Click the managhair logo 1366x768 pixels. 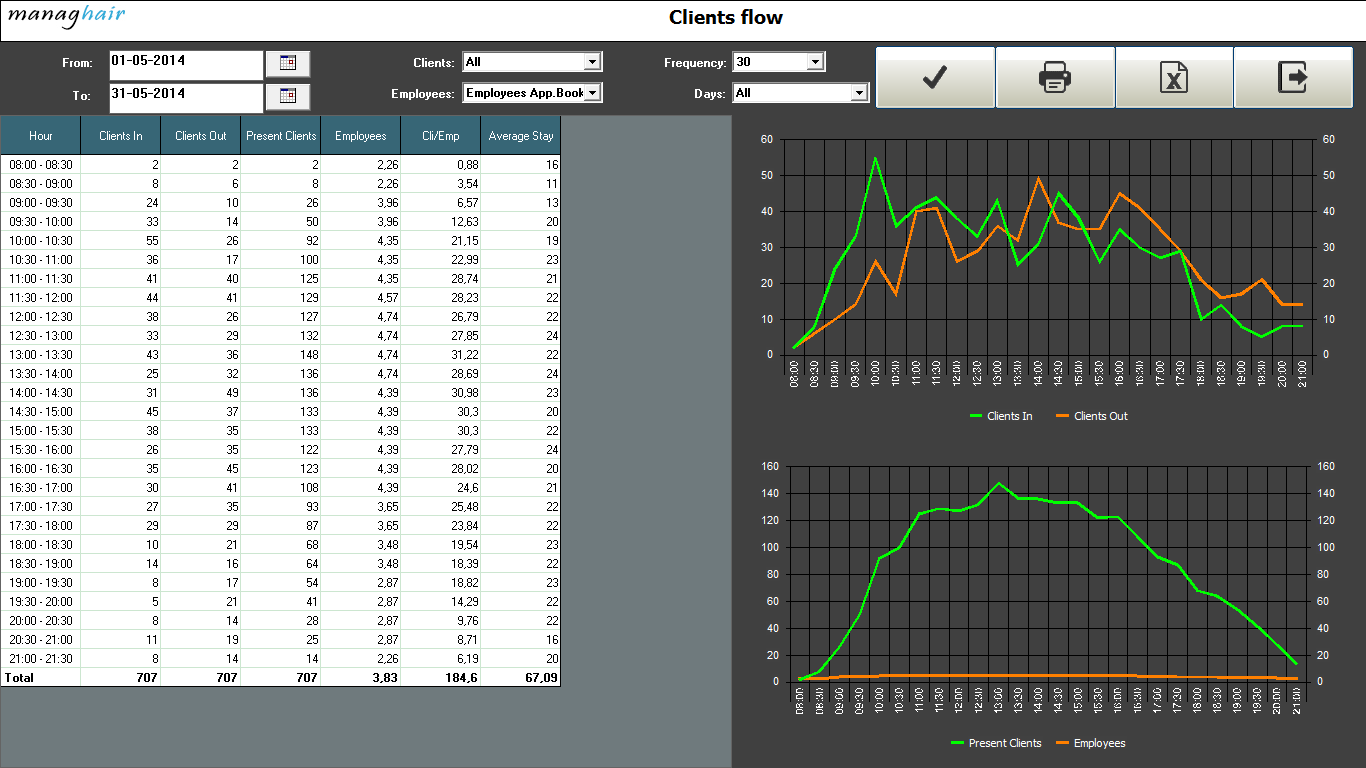pyautogui.click(x=66, y=17)
